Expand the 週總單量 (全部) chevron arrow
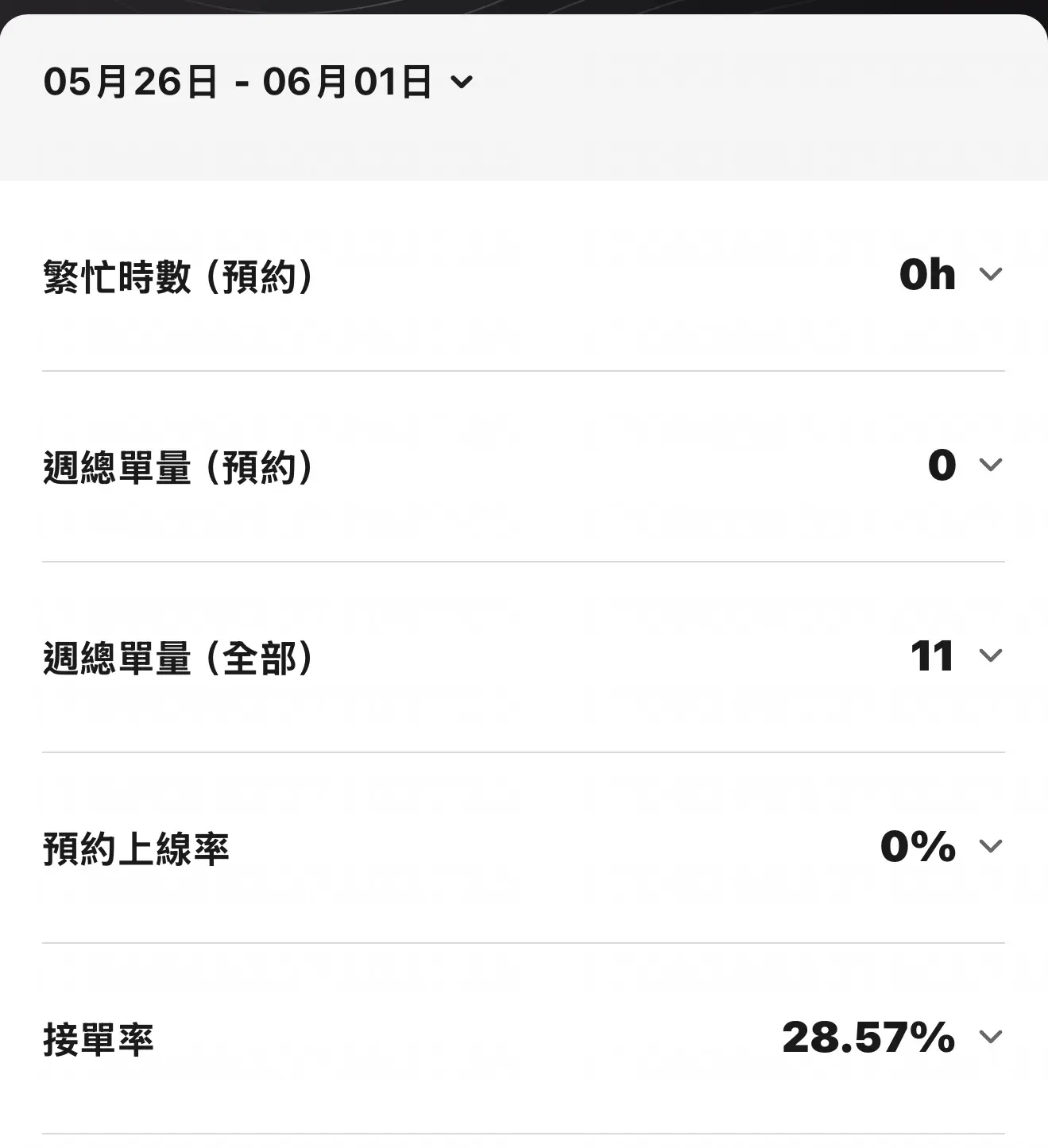 pos(991,655)
